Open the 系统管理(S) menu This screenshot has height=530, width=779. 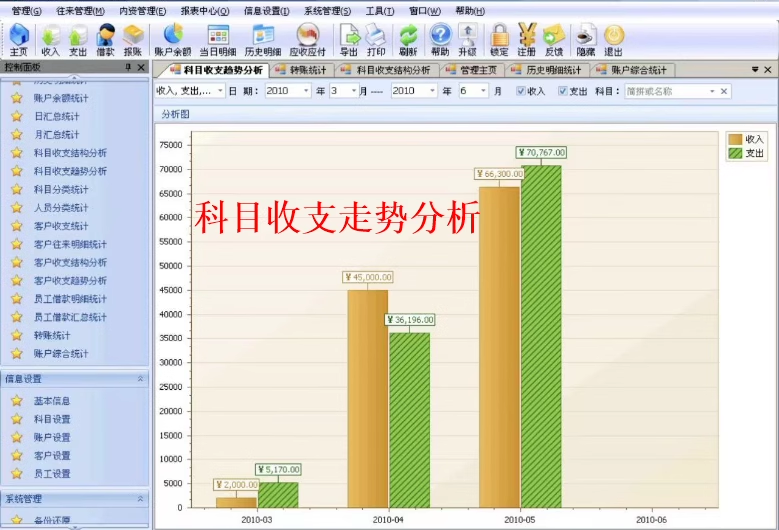[x=327, y=11]
